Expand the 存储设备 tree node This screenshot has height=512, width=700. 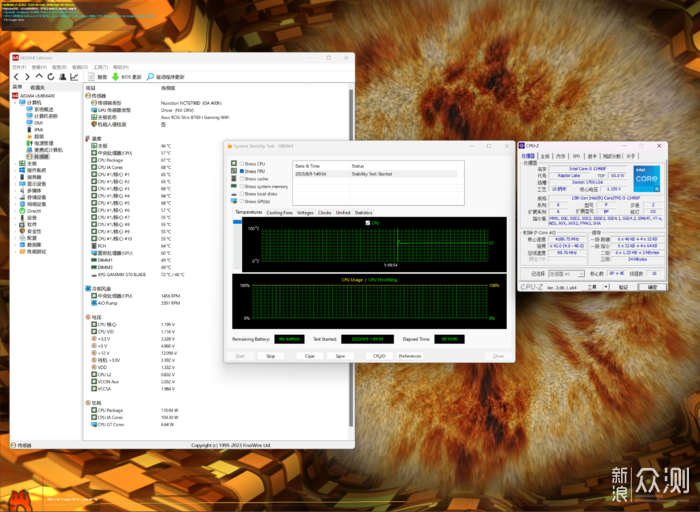pyautogui.click(x=15, y=197)
